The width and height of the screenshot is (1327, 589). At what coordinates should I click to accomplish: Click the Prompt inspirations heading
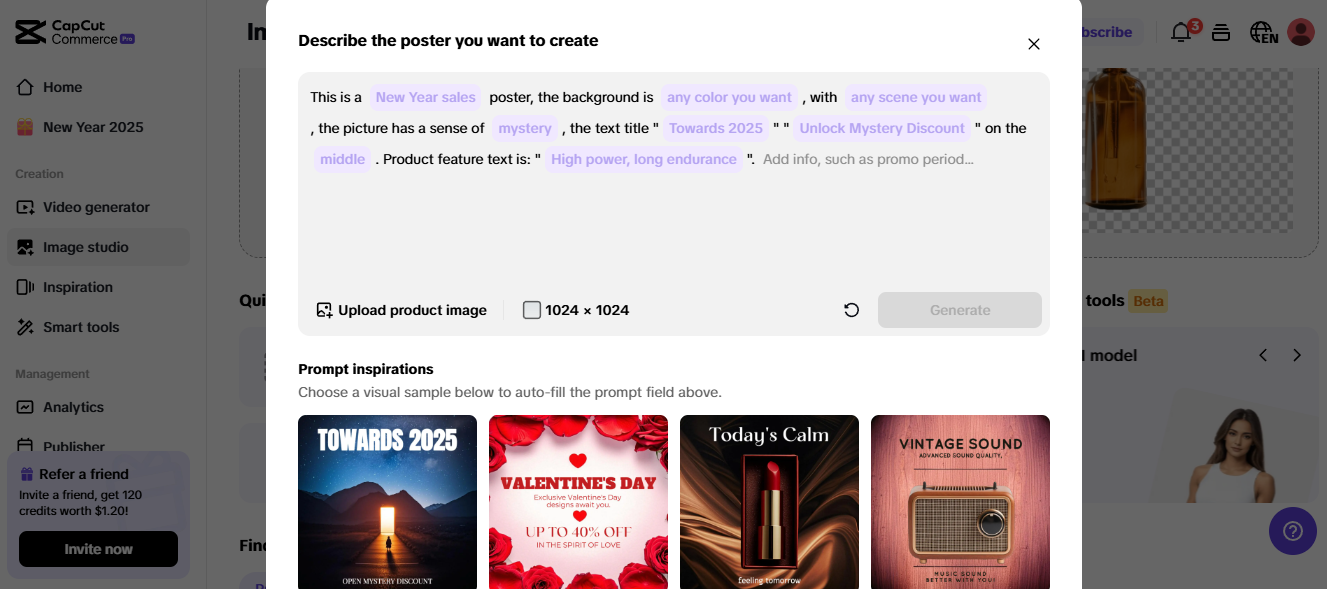pos(366,369)
